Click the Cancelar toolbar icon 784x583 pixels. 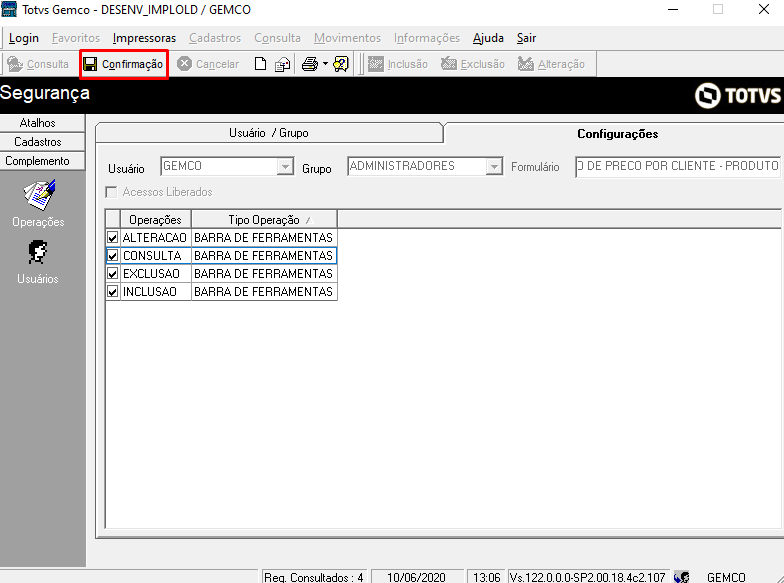coord(184,64)
